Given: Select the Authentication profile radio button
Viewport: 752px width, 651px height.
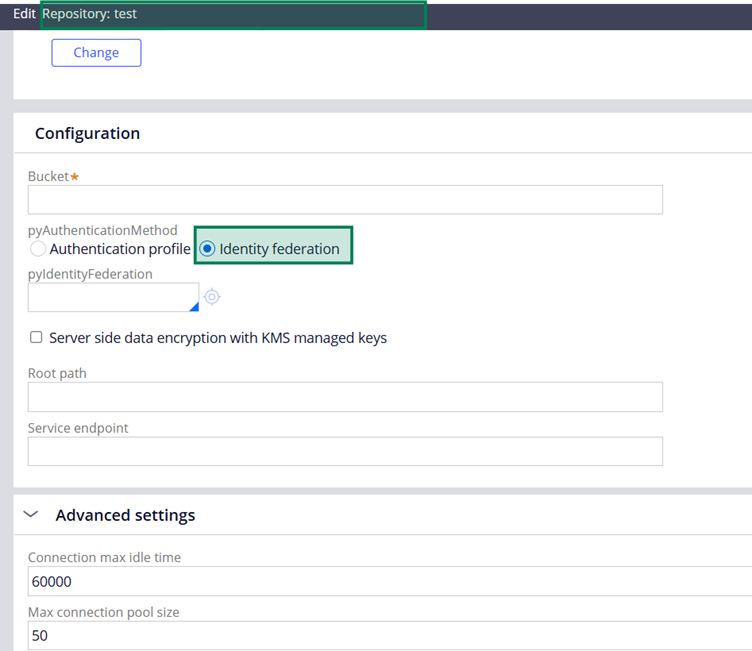Looking at the screenshot, I should pyautogui.click(x=38, y=249).
